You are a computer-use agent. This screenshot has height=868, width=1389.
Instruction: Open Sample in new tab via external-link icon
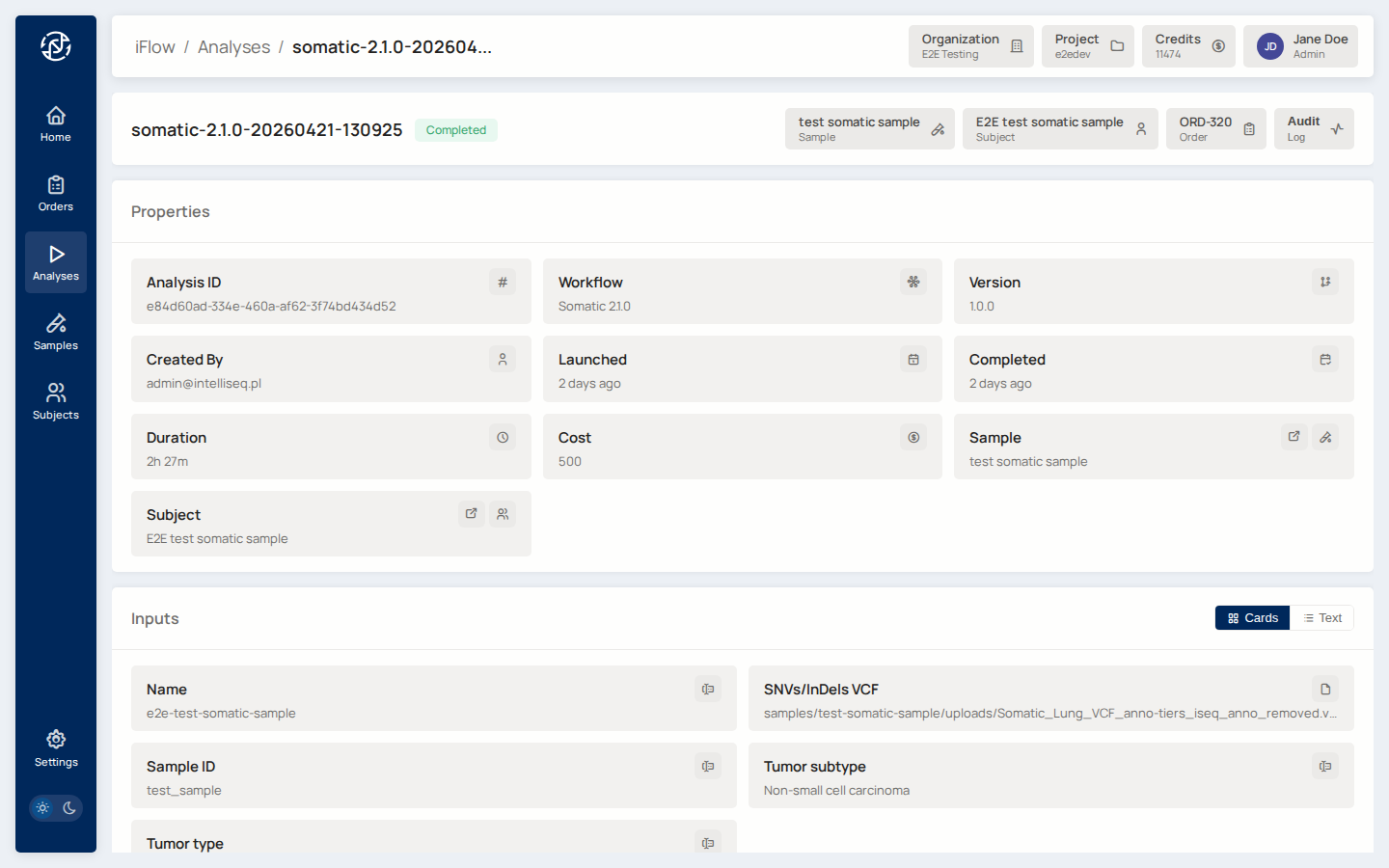point(1294,437)
